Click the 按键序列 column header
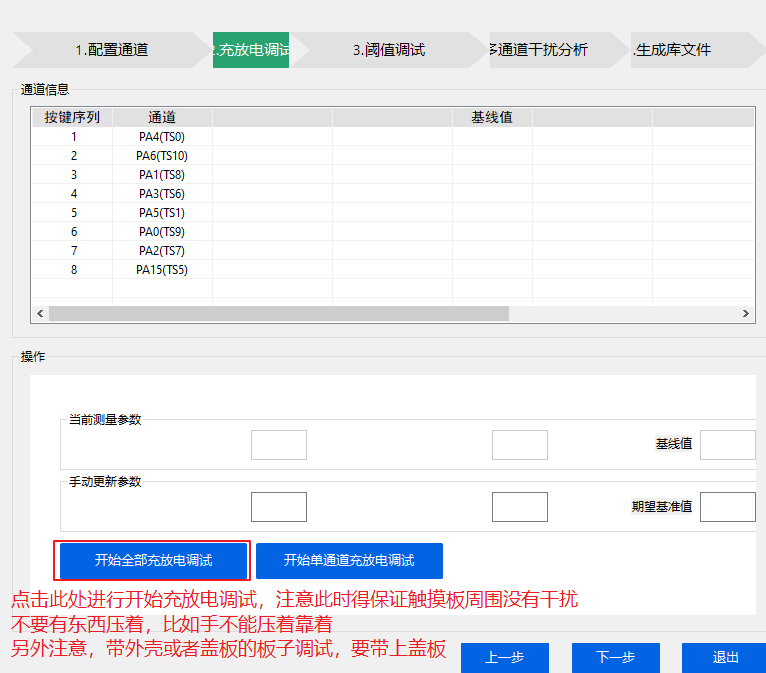The image size is (766, 673). pos(72,117)
